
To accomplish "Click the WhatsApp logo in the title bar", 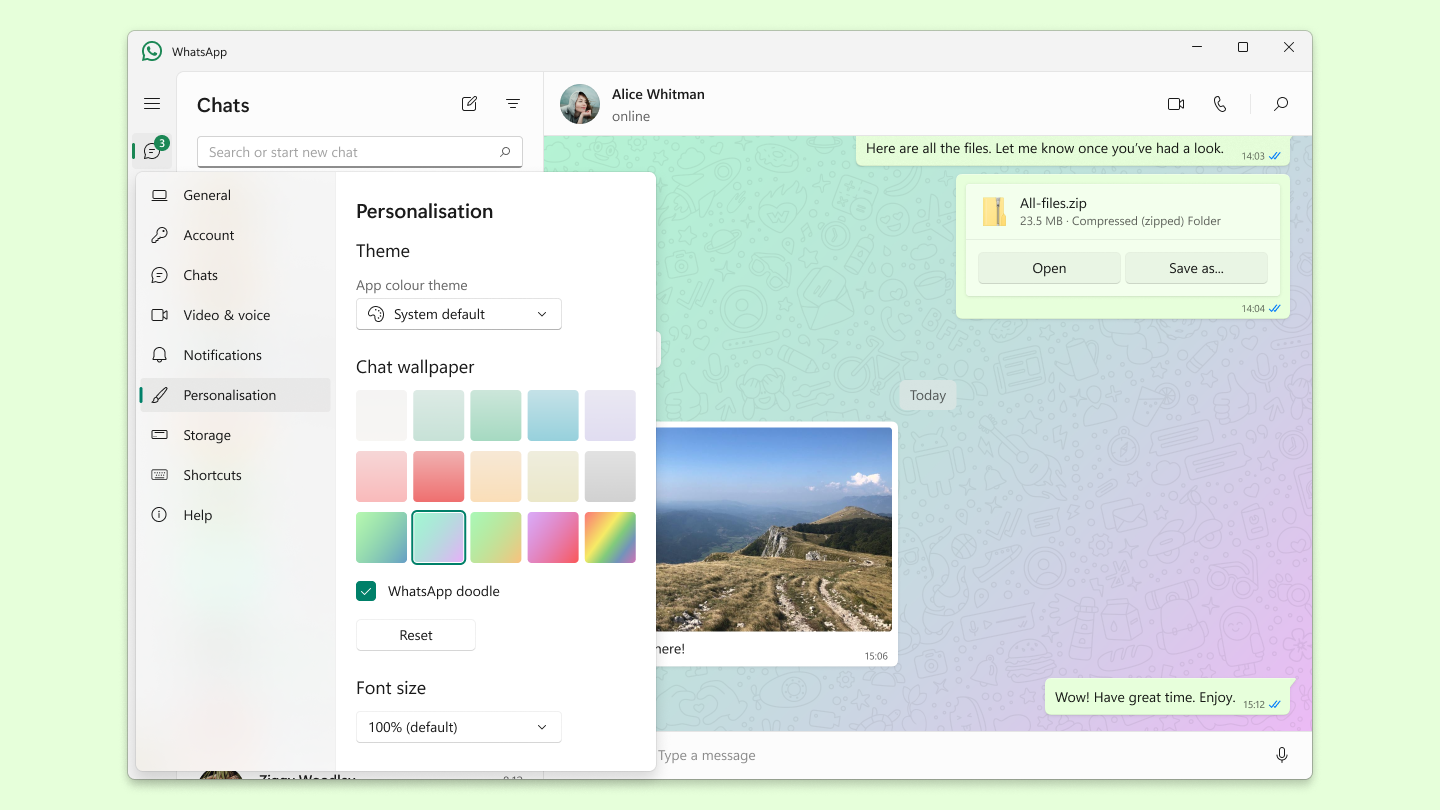I will (152, 50).
